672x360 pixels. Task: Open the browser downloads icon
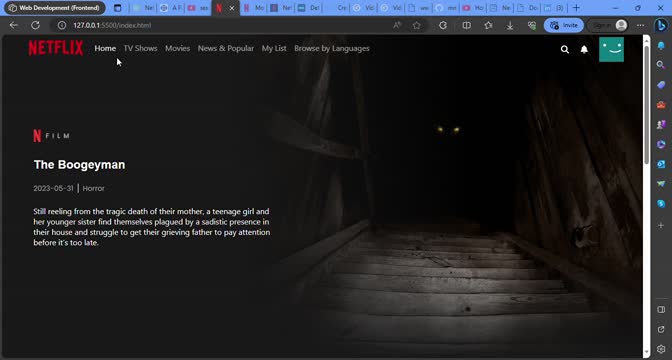(510, 25)
